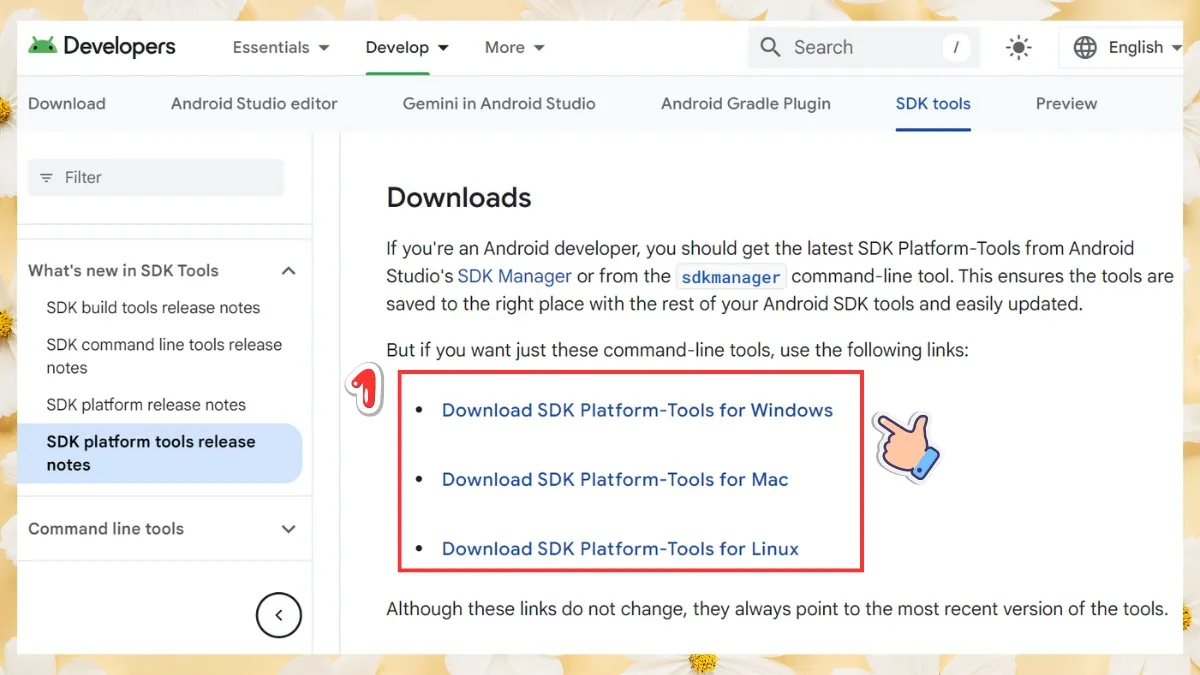
Task: Open the filter icon in the sidebar
Action: click(48, 177)
